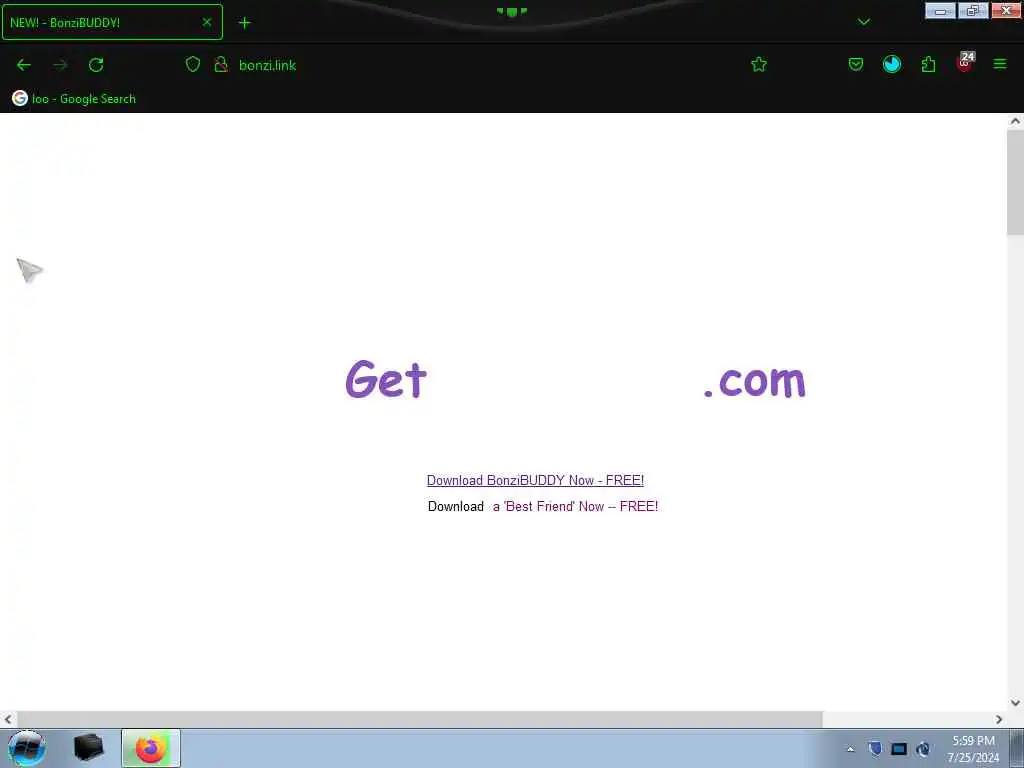Click Download BonziBUDDY Now - FREE! link

coord(536,481)
